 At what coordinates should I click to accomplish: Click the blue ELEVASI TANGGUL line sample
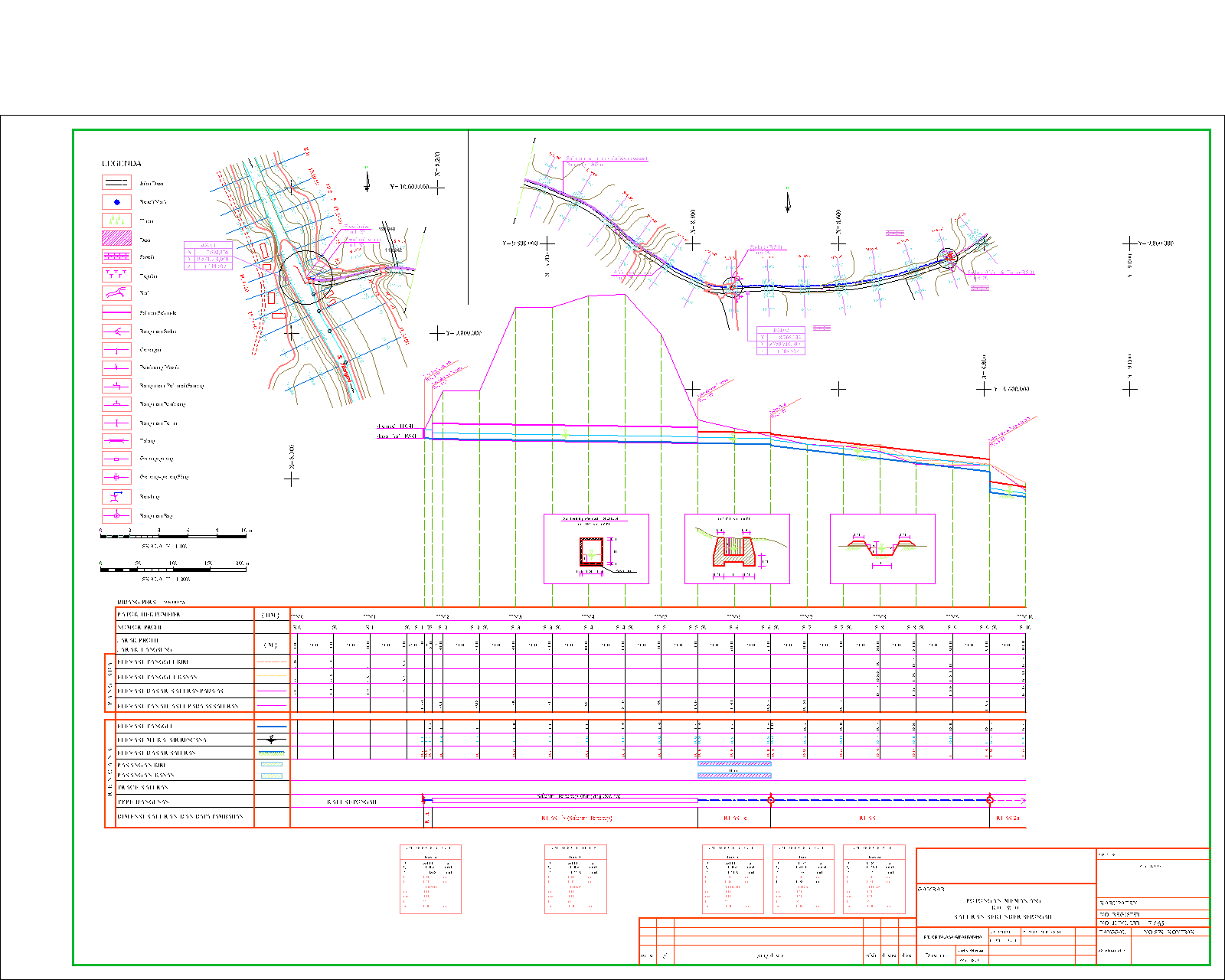click(x=272, y=726)
